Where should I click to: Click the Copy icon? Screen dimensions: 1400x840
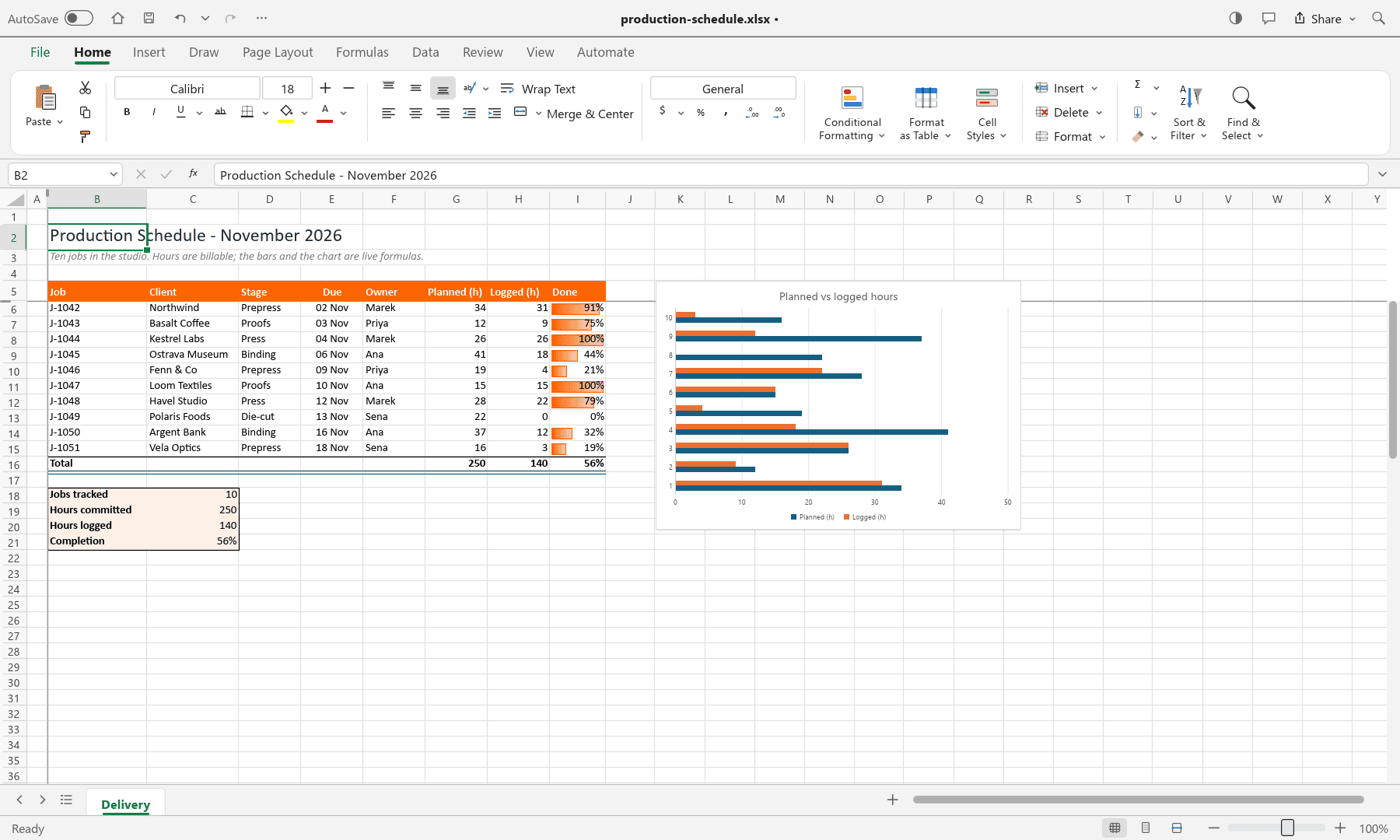point(86,113)
